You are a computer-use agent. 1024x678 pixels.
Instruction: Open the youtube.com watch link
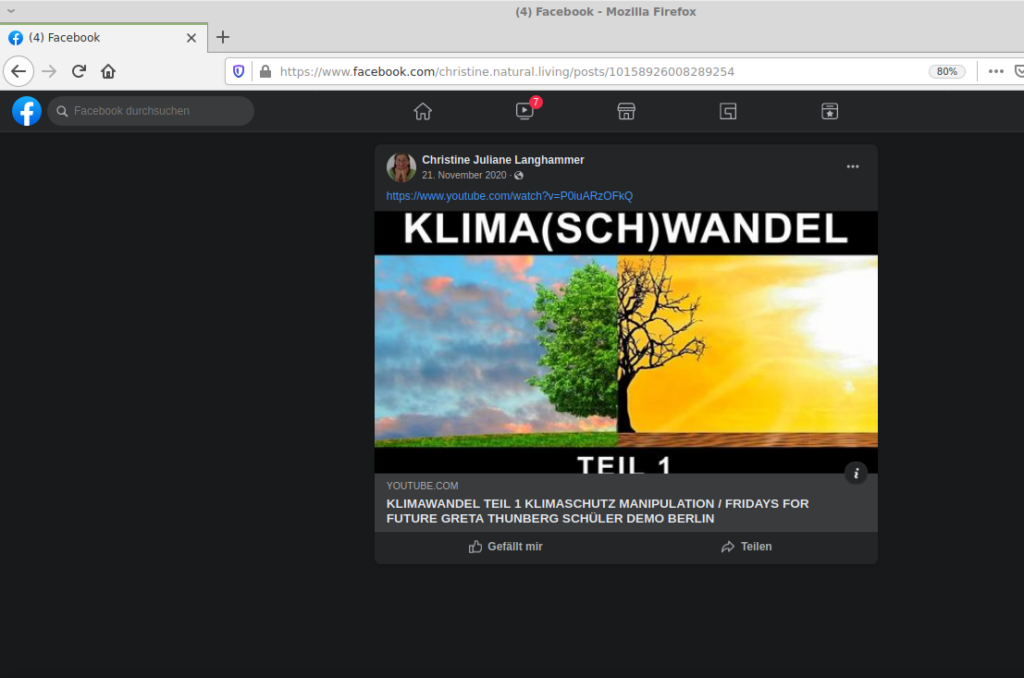click(509, 196)
